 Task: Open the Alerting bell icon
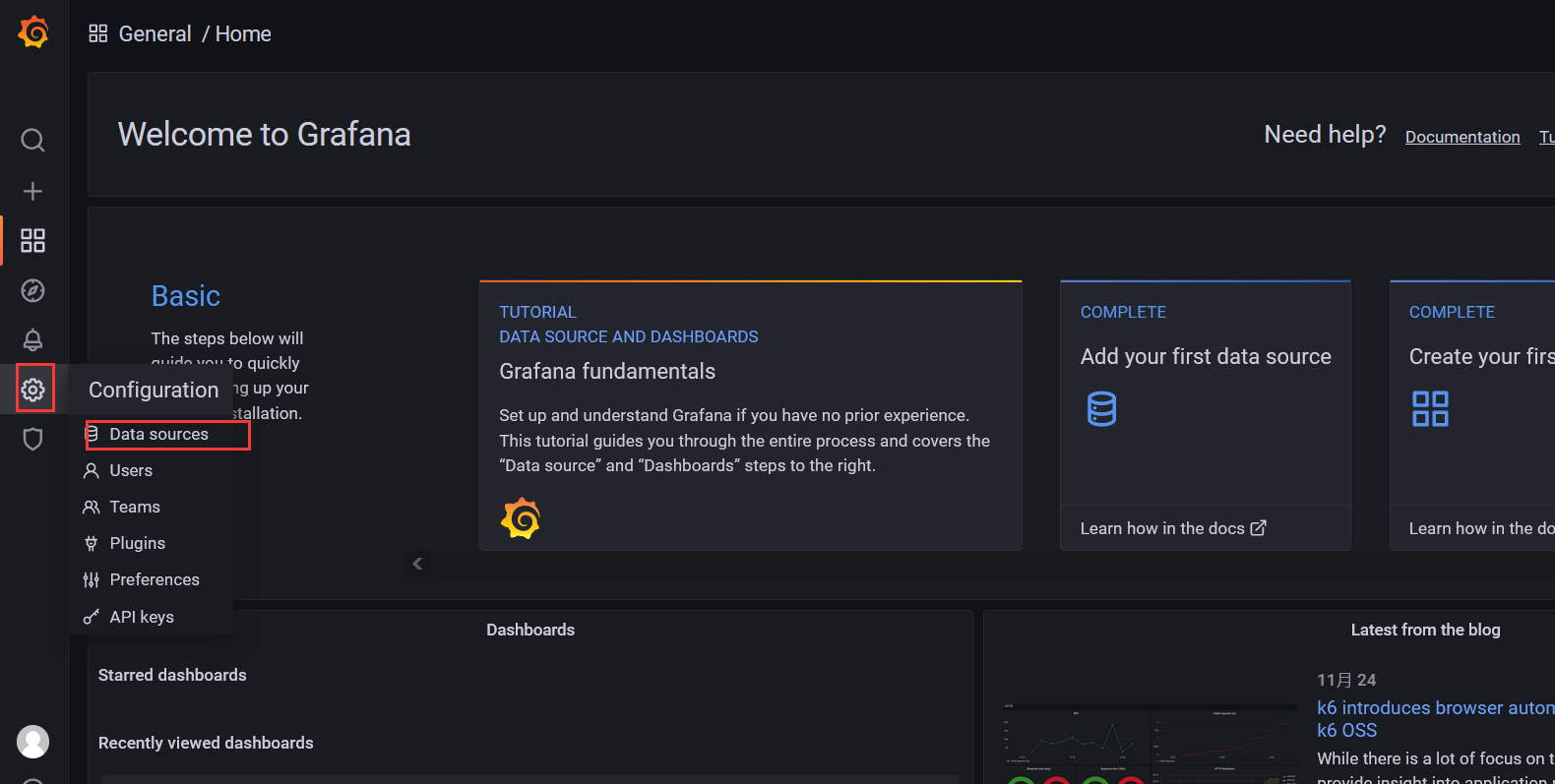[32, 339]
